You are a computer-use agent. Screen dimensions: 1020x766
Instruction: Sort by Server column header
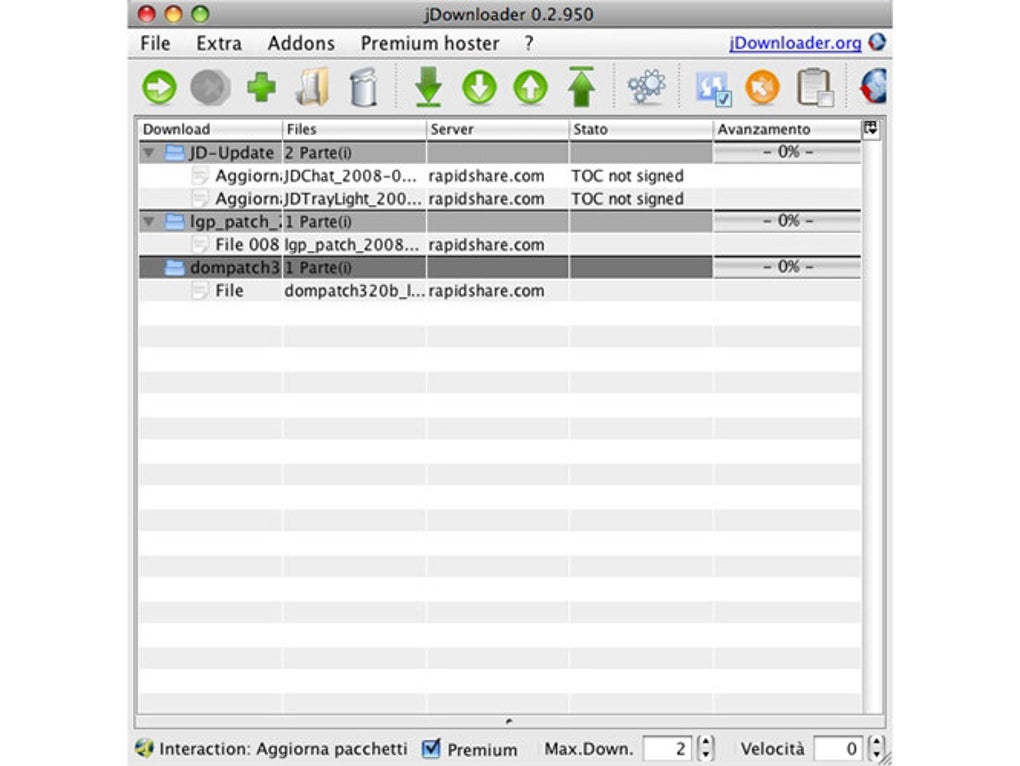point(498,129)
